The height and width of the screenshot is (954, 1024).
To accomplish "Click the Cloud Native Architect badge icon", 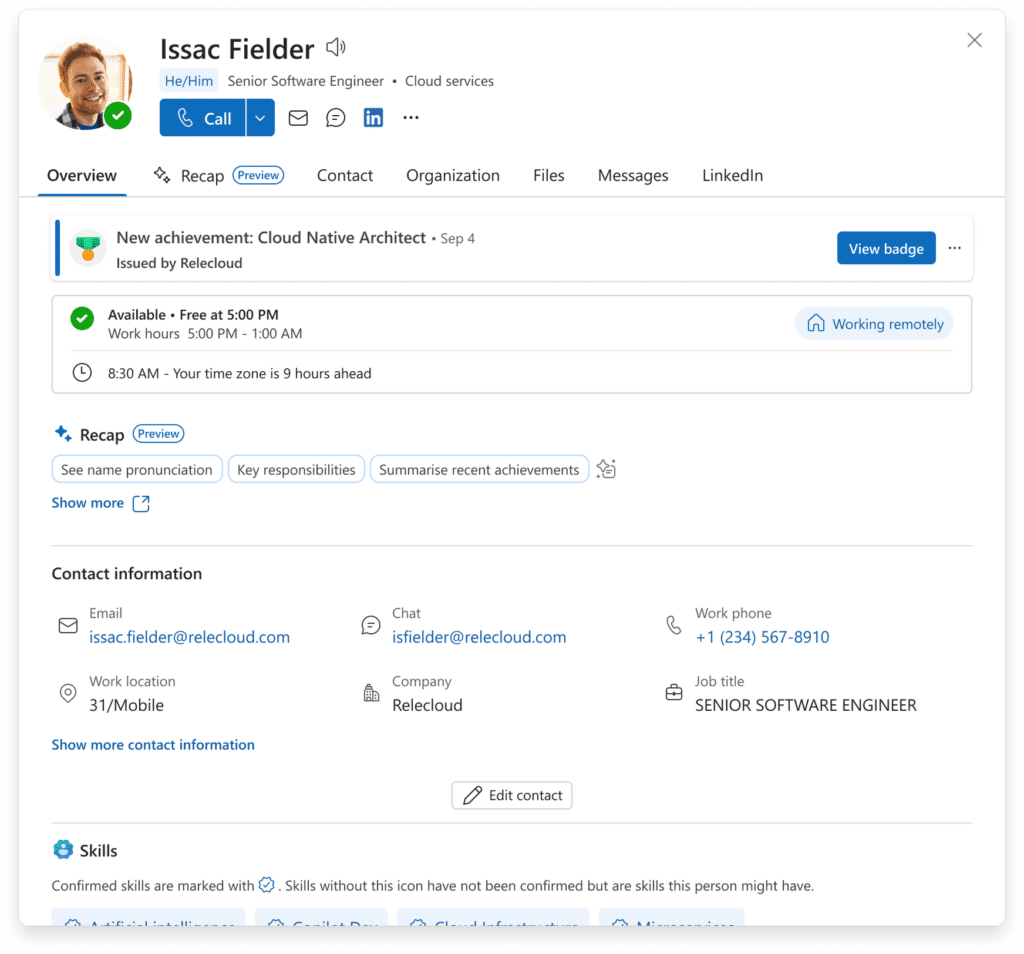I will coord(88,248).
